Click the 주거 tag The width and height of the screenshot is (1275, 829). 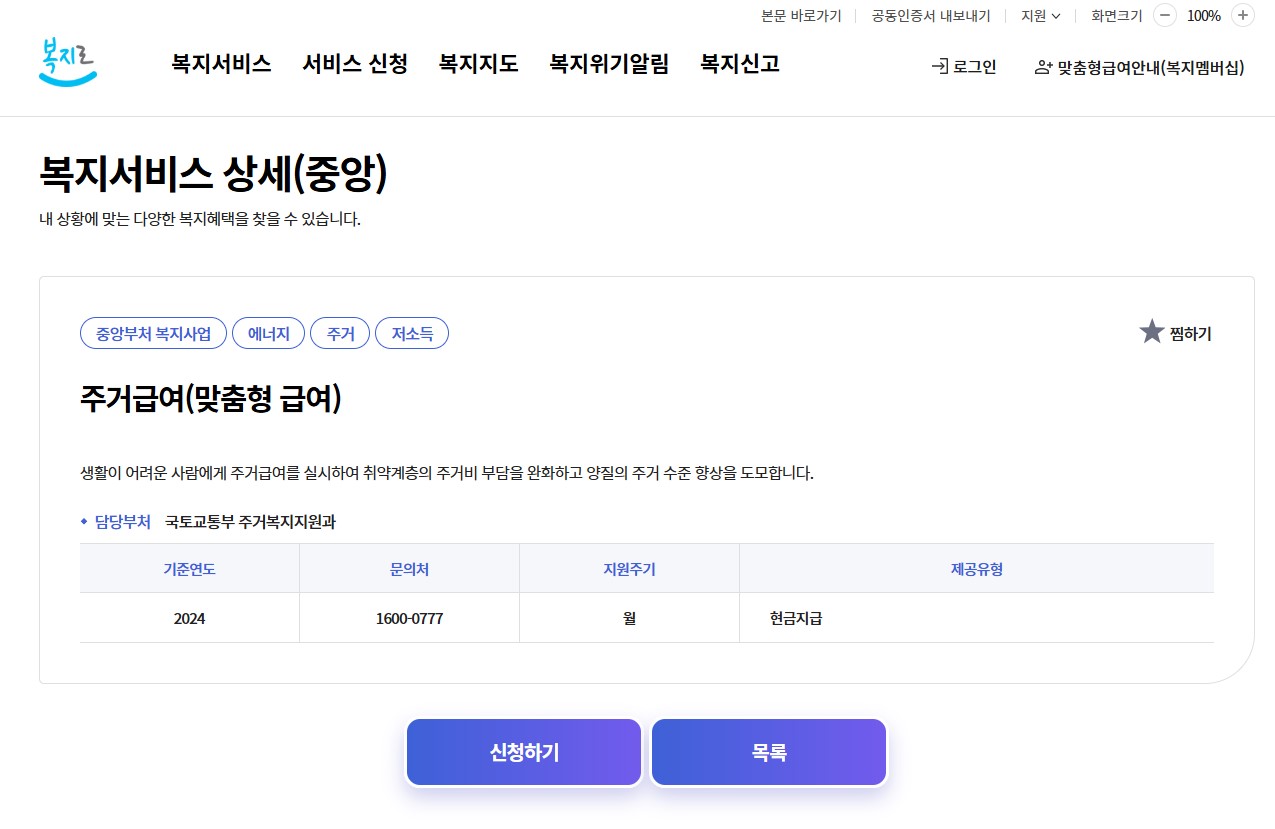(340, 333)
